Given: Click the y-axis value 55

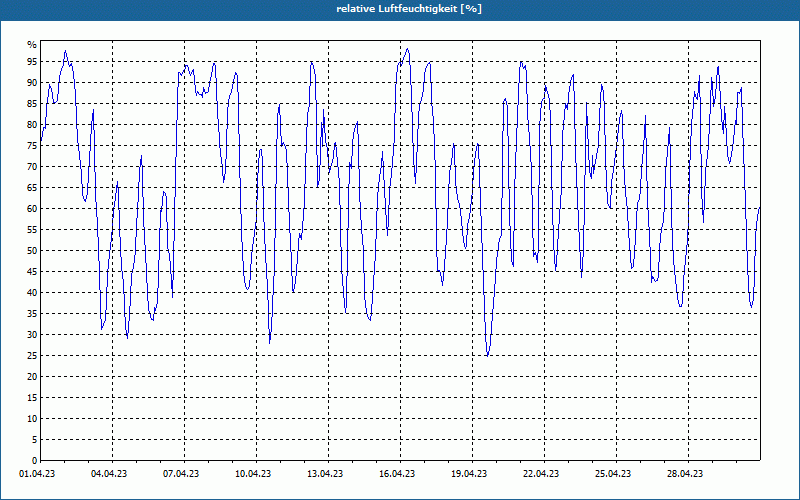Looking at the screenshot, I should coord(32,230).
